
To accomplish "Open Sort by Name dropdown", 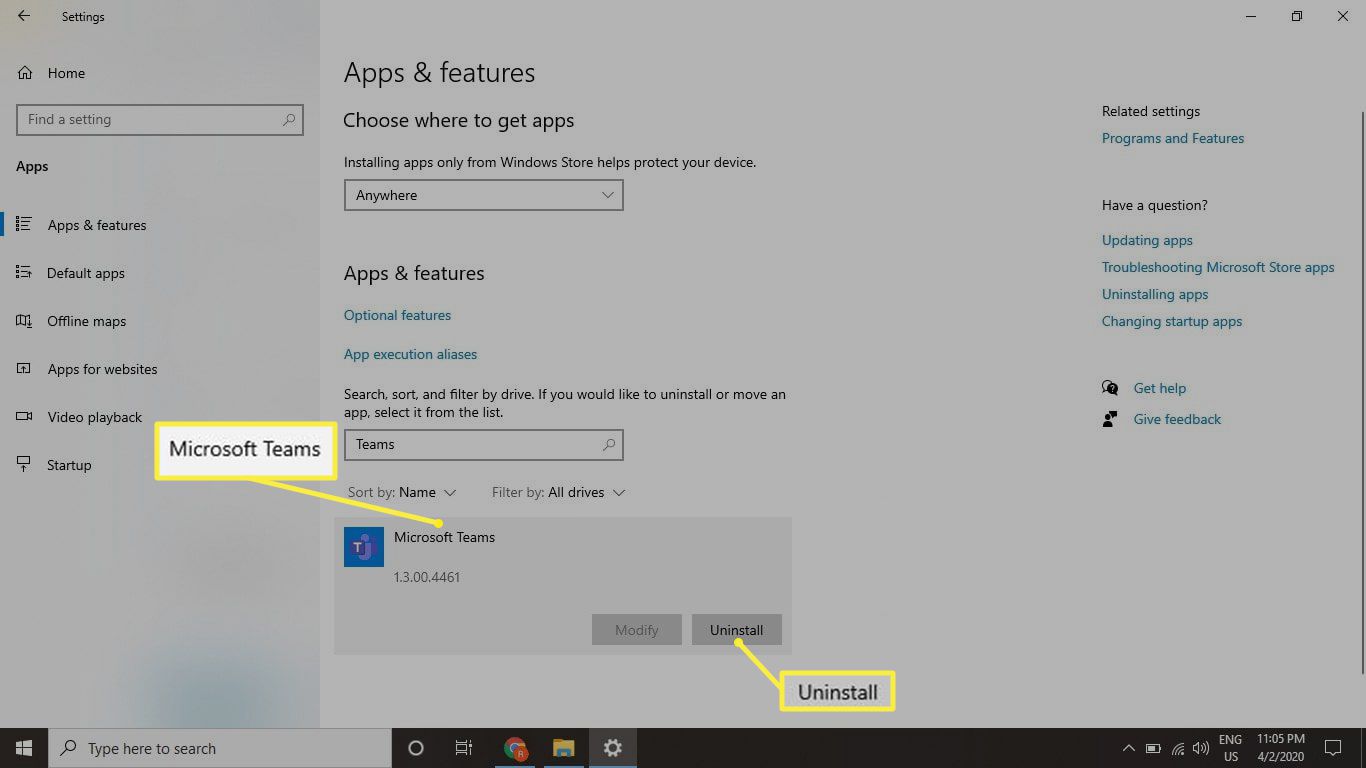I will [402, 492].
